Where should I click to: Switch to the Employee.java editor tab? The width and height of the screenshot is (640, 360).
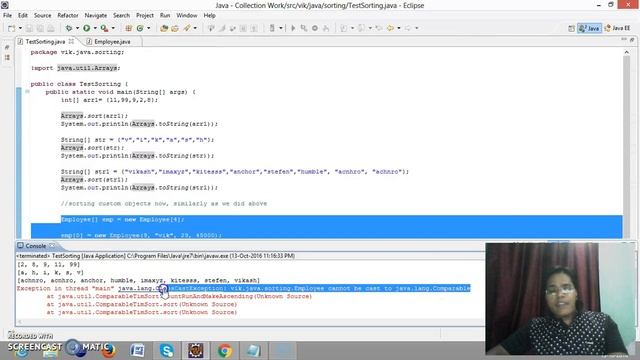click(x=112, y=42)
